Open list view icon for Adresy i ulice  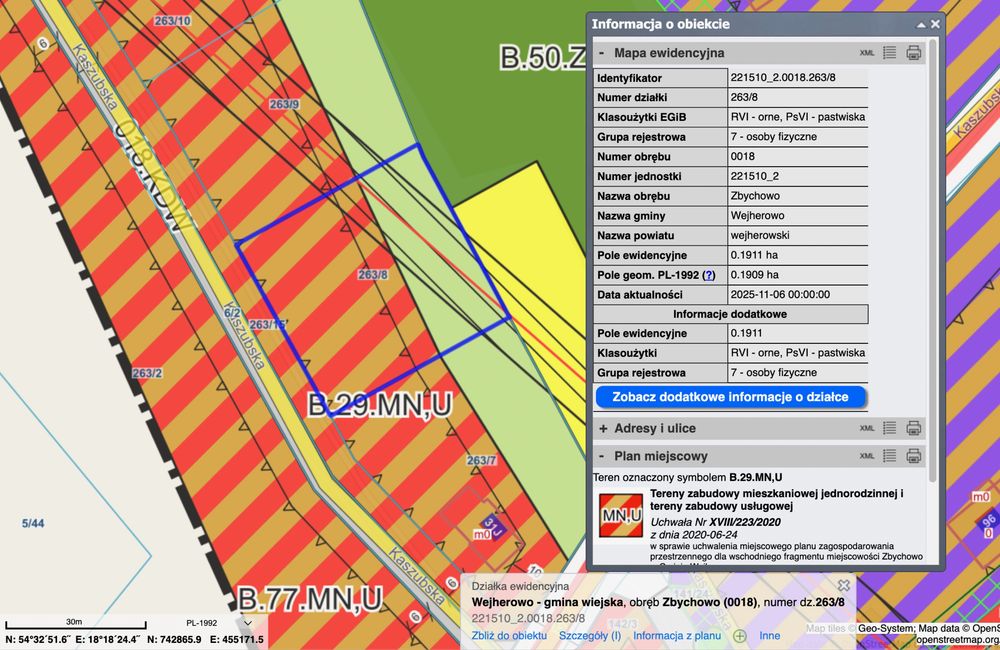[890, 428]
